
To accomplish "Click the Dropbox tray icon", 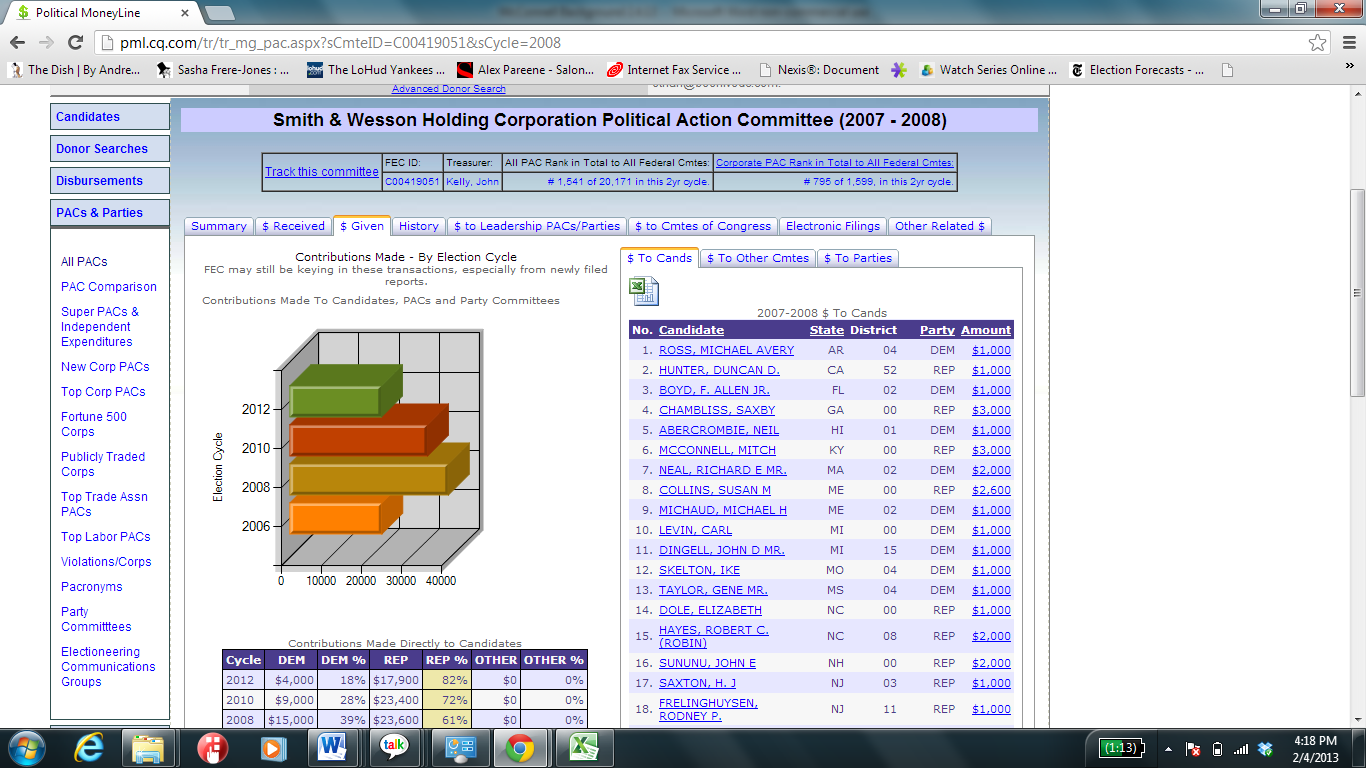I will (x=1265, y=748).
